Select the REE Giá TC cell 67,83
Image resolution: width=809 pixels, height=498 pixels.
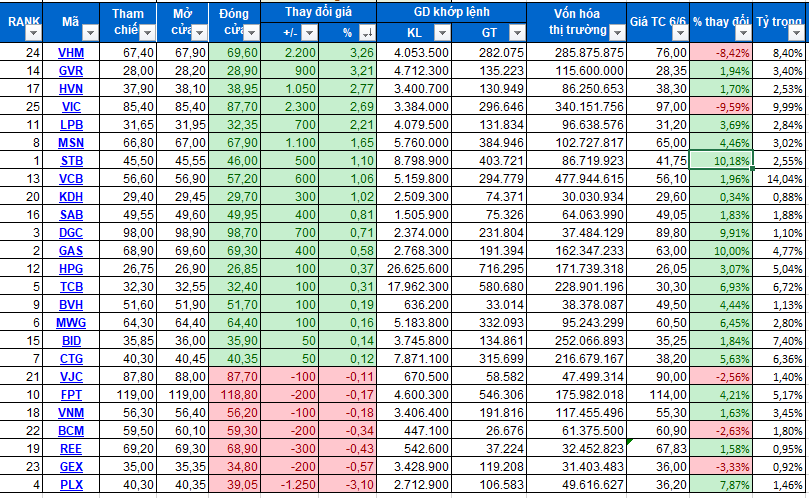658,449
